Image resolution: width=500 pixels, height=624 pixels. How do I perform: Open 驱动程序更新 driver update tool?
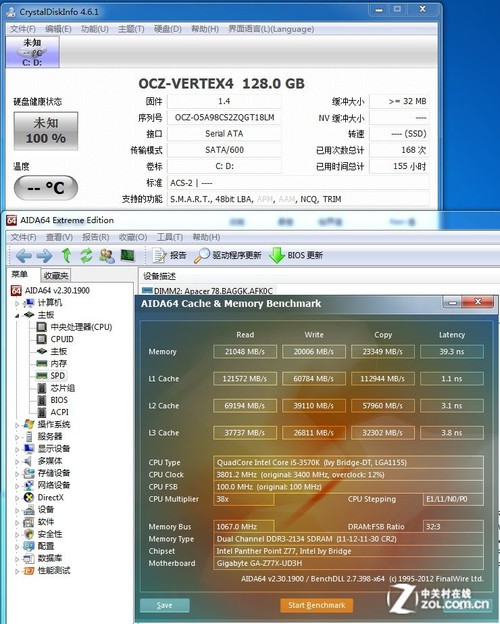click(x=227, y=255)
